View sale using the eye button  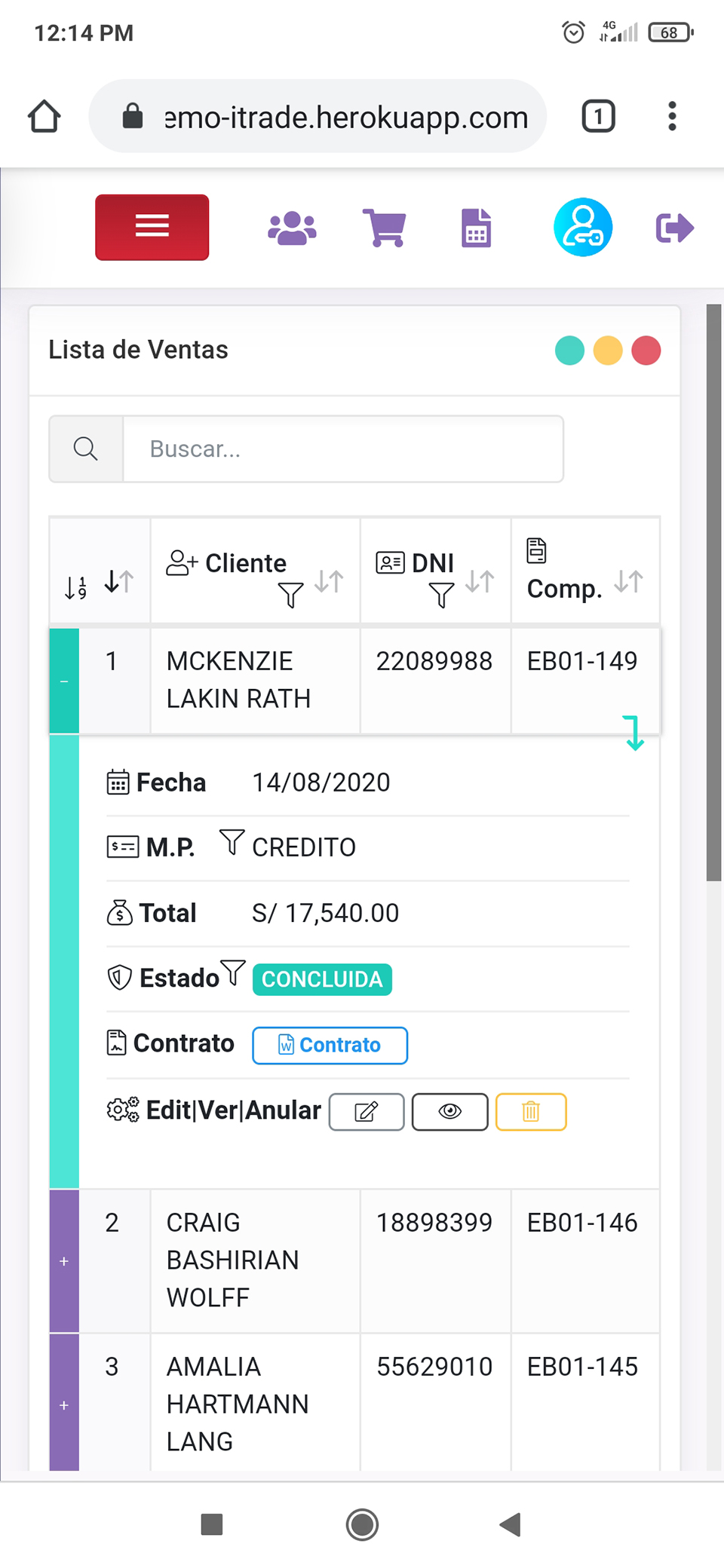click(450, 1112)
